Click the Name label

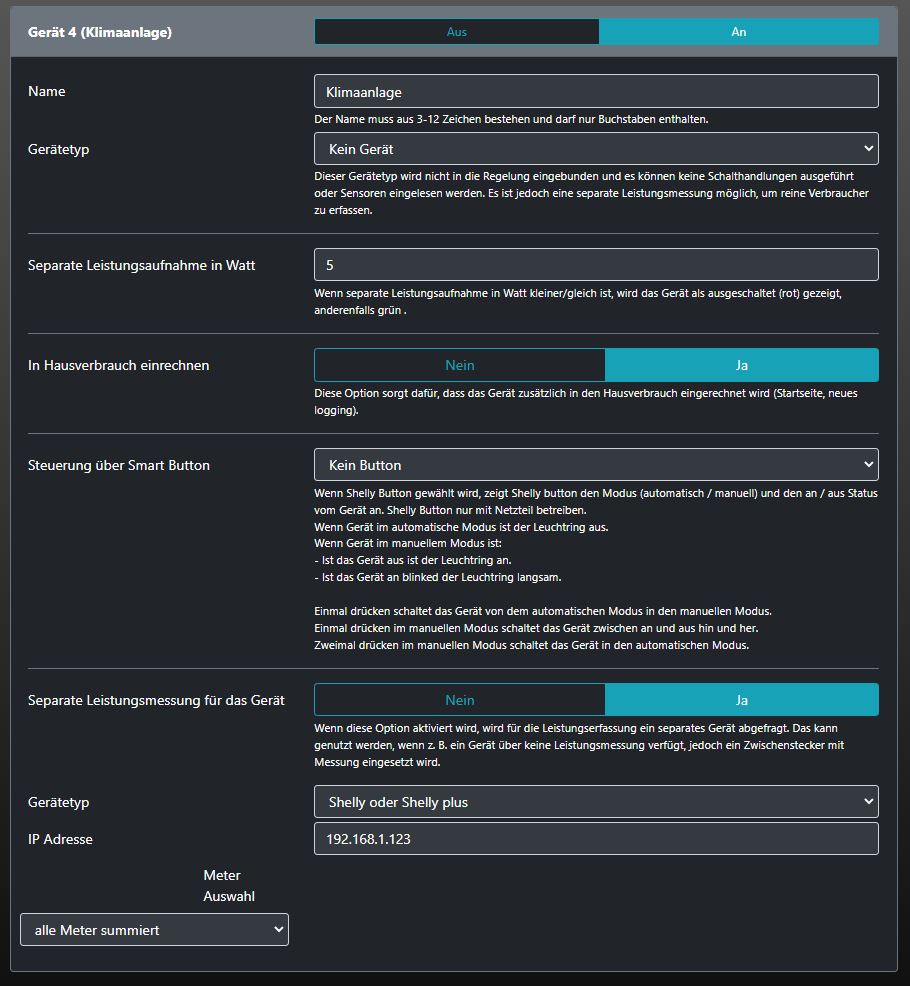47,91
